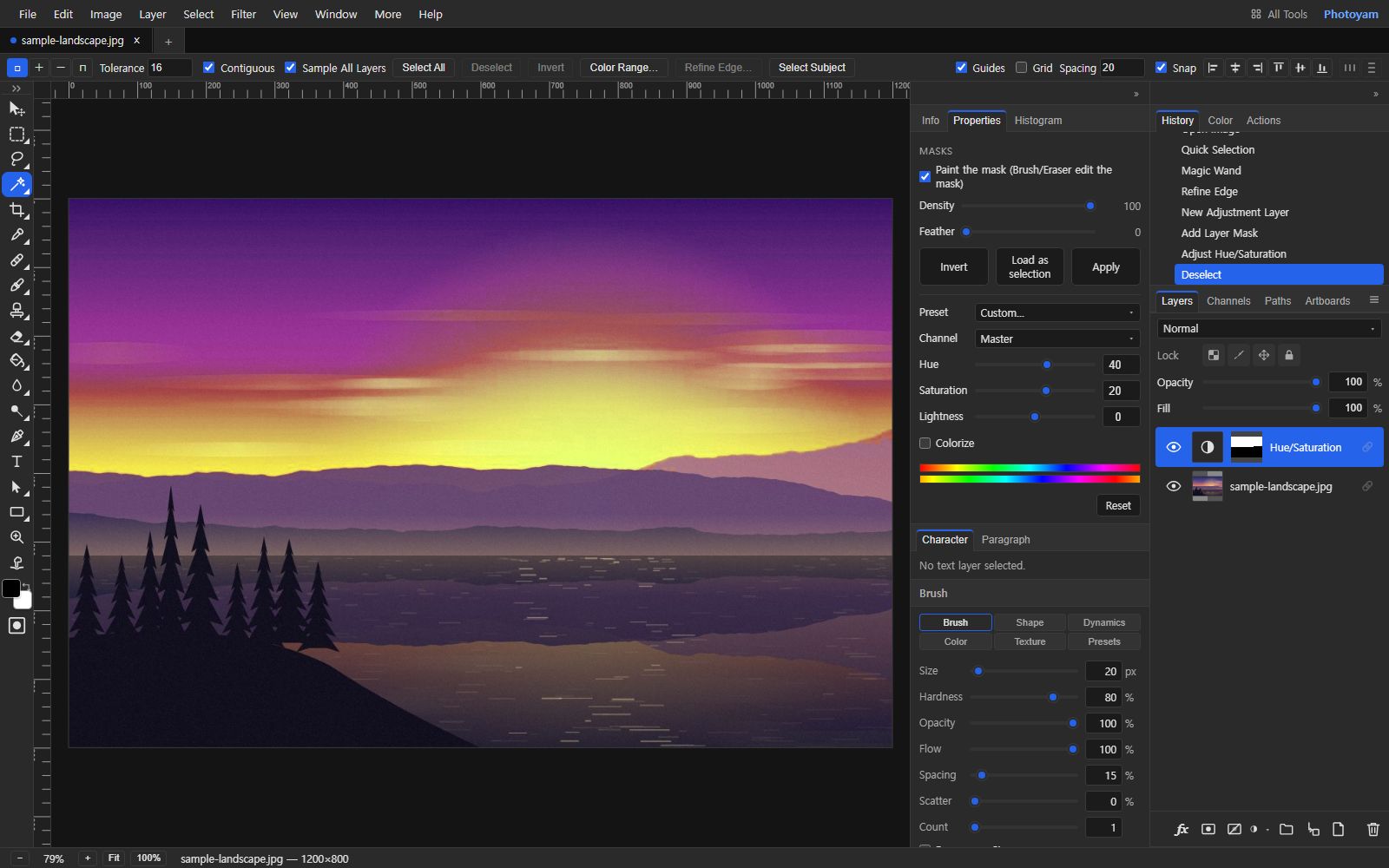Hide the Hue/Saturation layer
The height and width of the screenshot is (868, 1389).
1174,447
